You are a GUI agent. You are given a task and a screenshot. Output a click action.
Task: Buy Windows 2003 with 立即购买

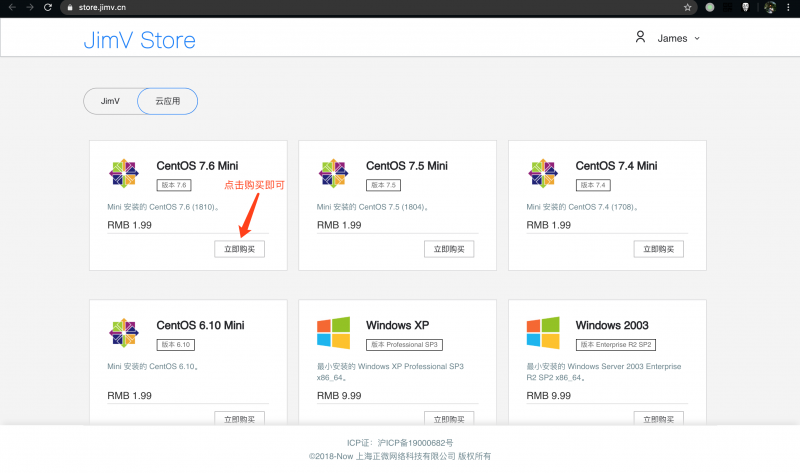659,418
